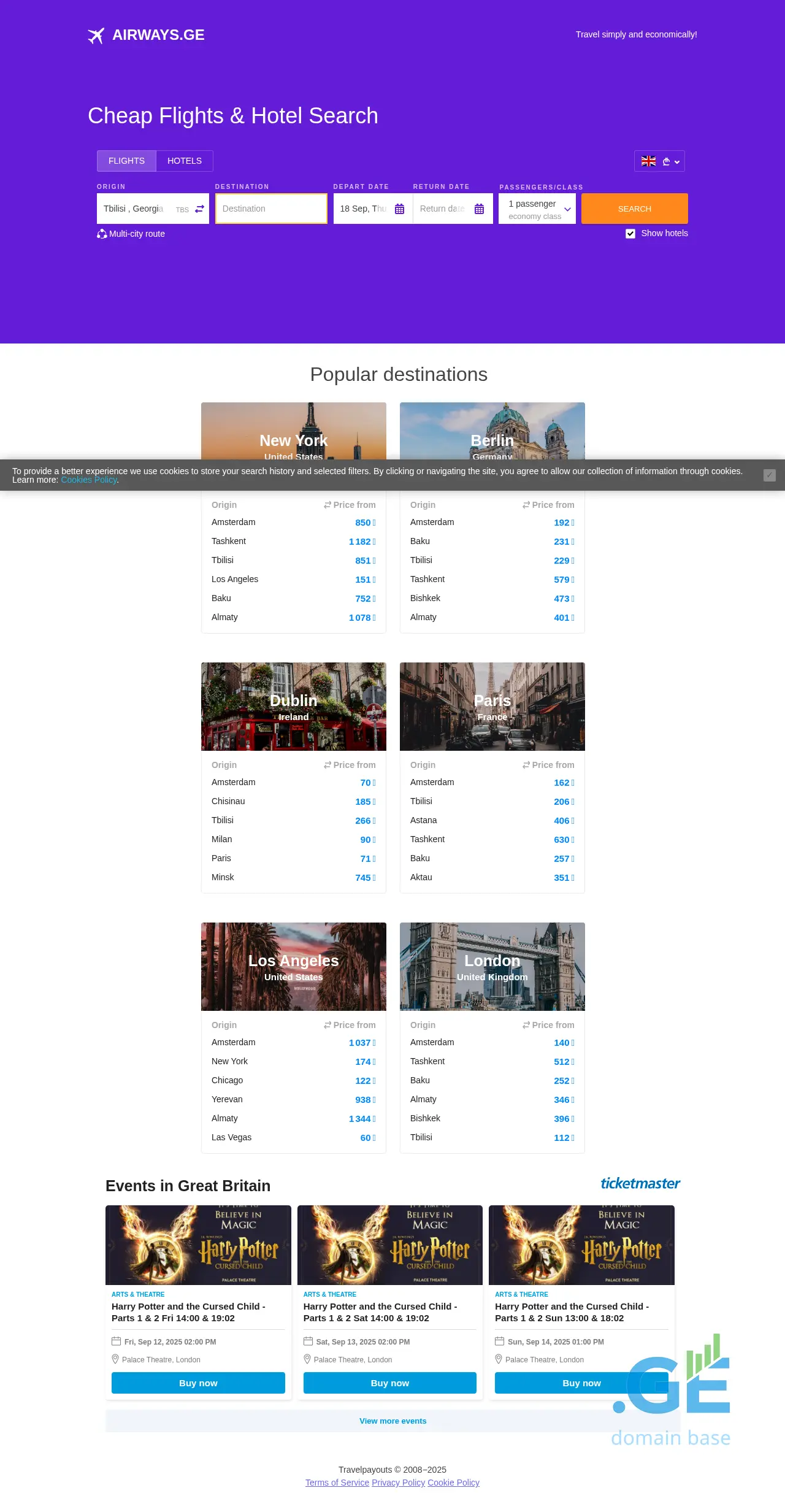
Task: Click the Destination input field
Action: tap(271, 209)
